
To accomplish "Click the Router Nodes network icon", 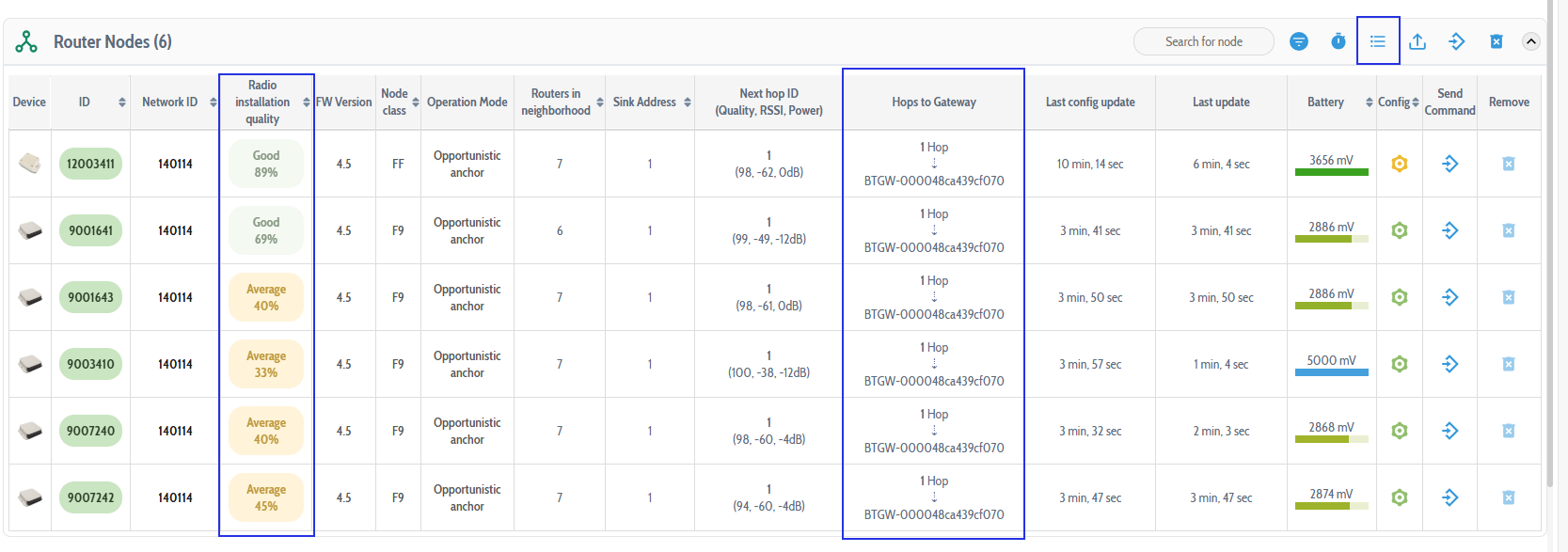I will click(26, 41).
